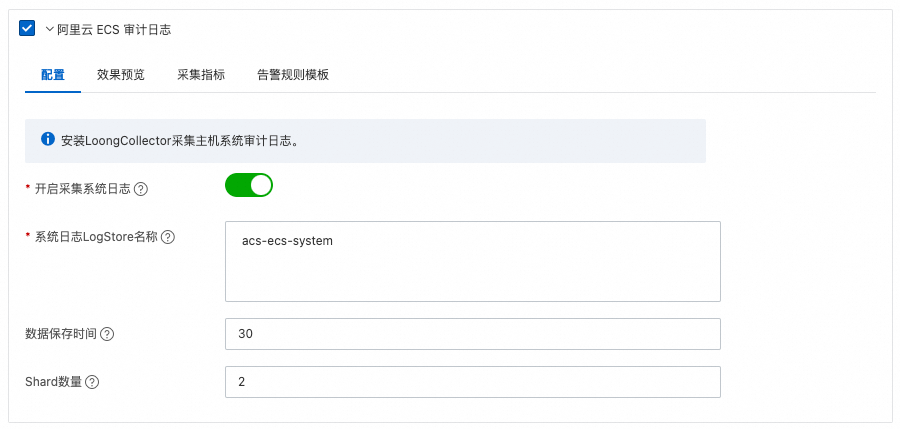Click help icon beside 系统日志LogStore名称
Image resolution: width=900 pixels, height=429 pixels.
(168, 237)
